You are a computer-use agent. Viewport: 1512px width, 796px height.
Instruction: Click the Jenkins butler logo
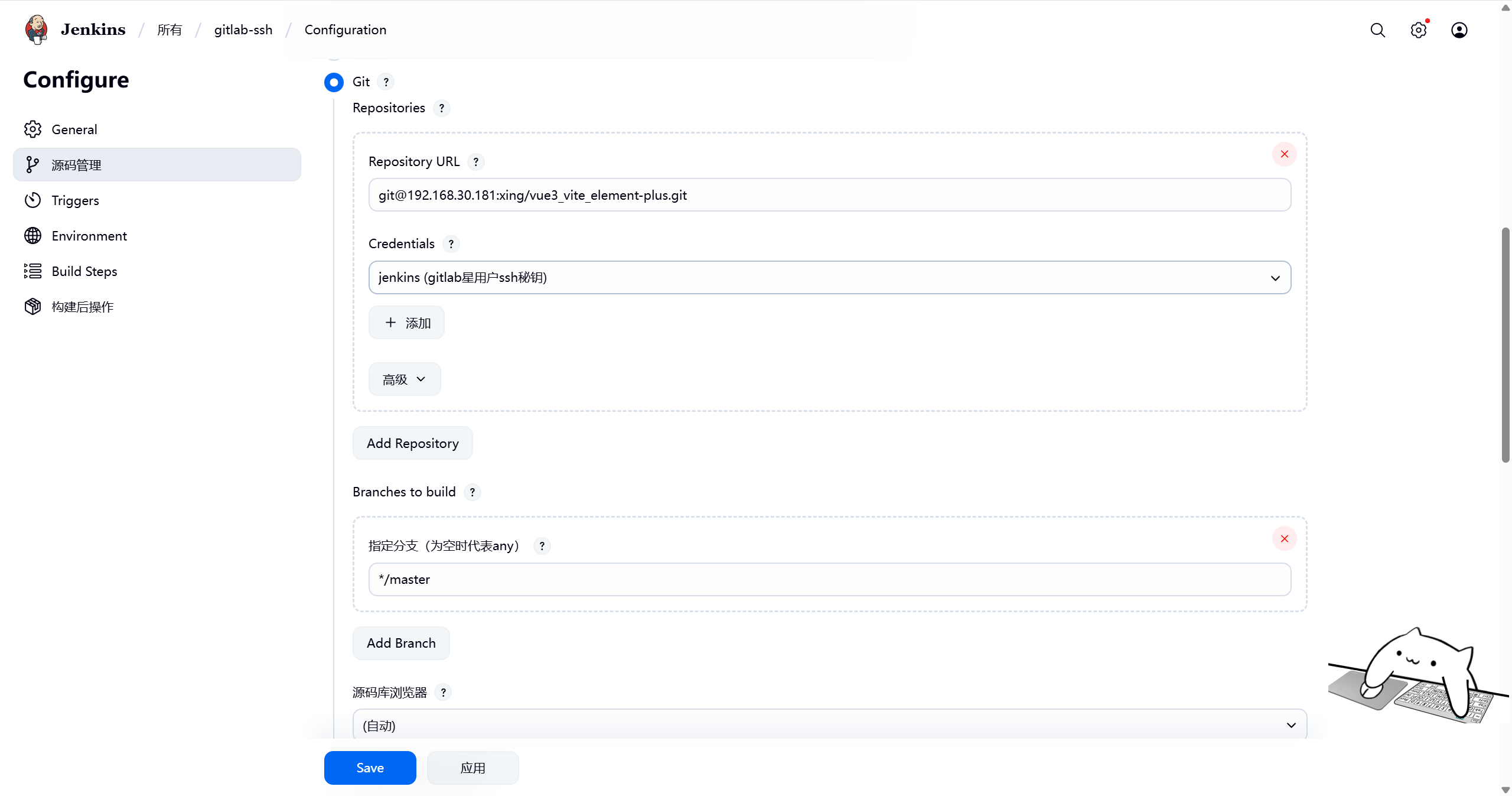click(37, 30)
